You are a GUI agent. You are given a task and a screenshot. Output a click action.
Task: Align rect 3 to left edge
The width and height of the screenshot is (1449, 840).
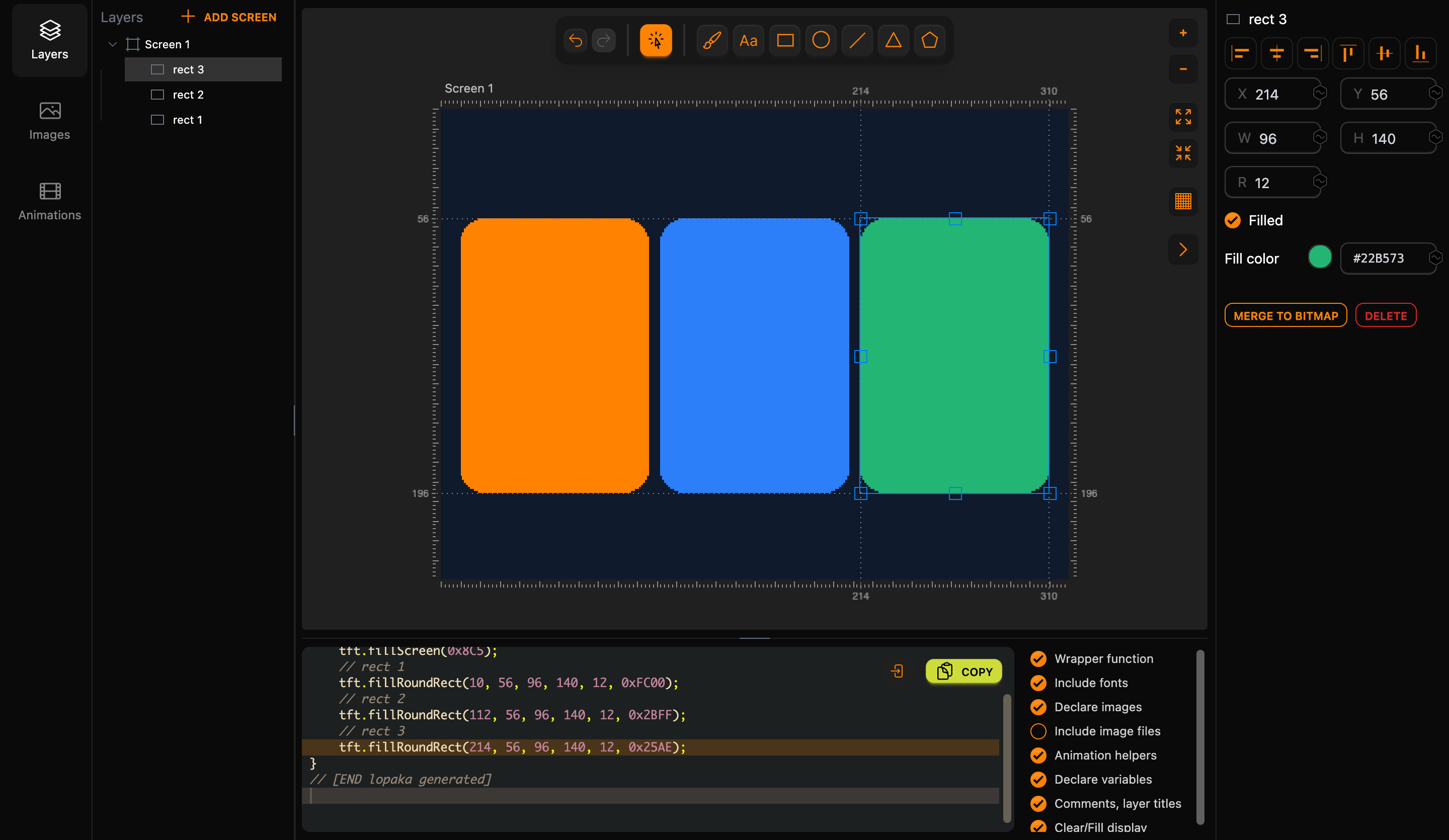coord(1240,53)
